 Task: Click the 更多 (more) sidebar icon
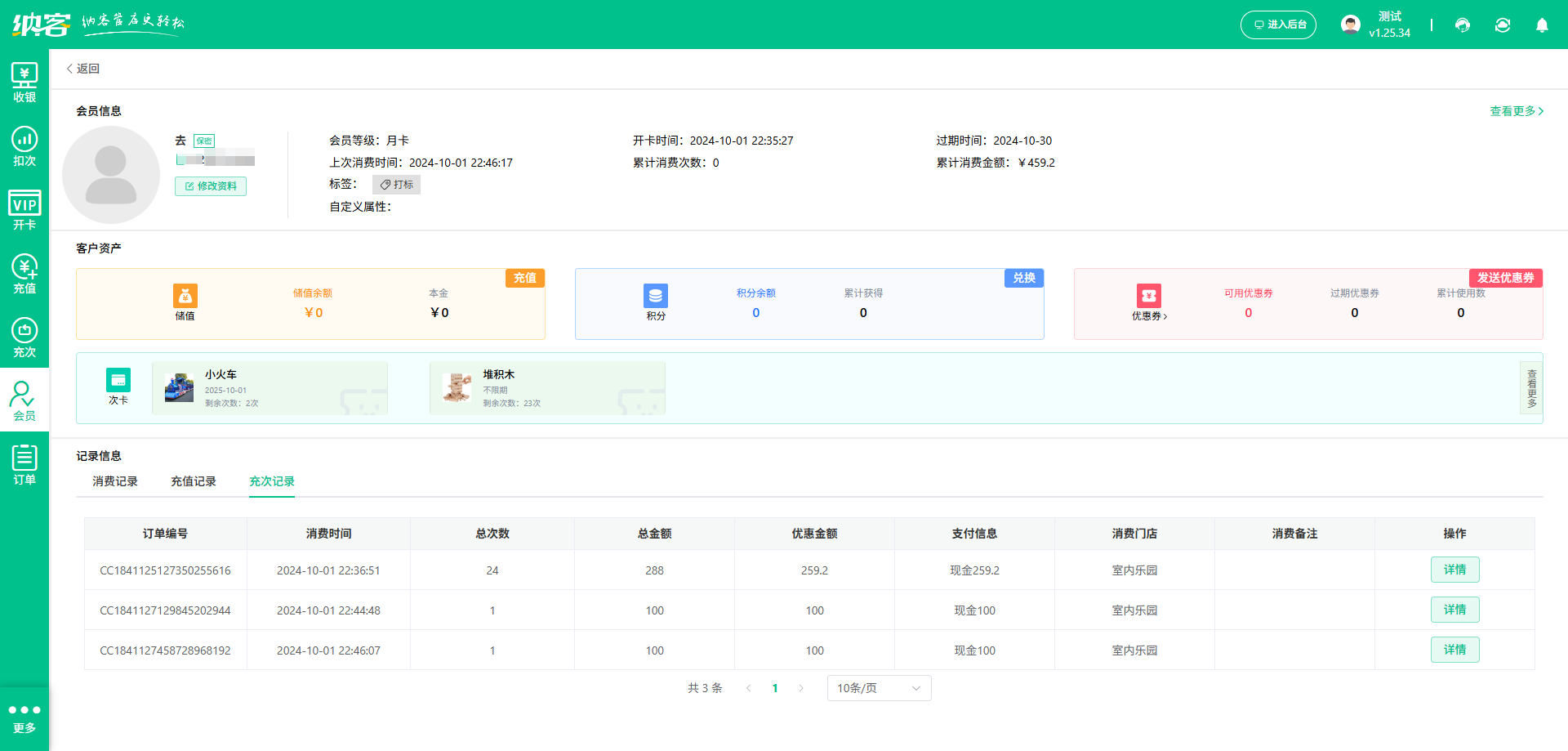click(24, 717)
